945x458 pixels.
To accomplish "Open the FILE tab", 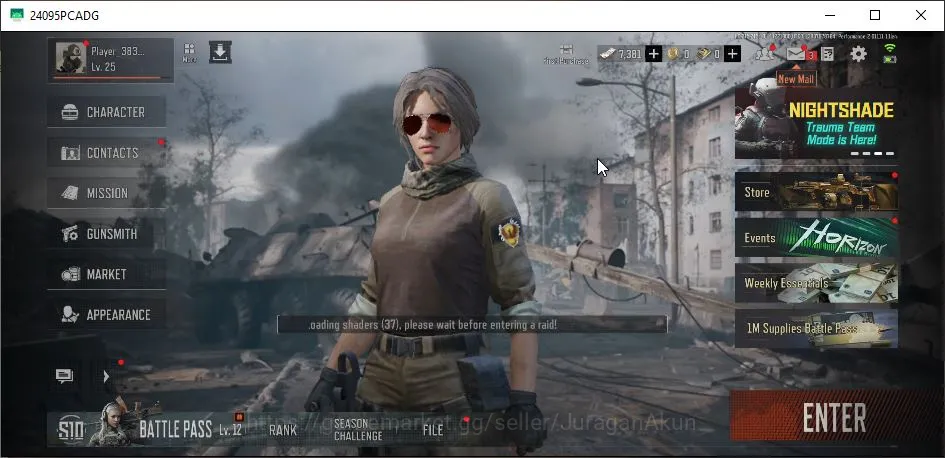I will [x=433, y=430].
